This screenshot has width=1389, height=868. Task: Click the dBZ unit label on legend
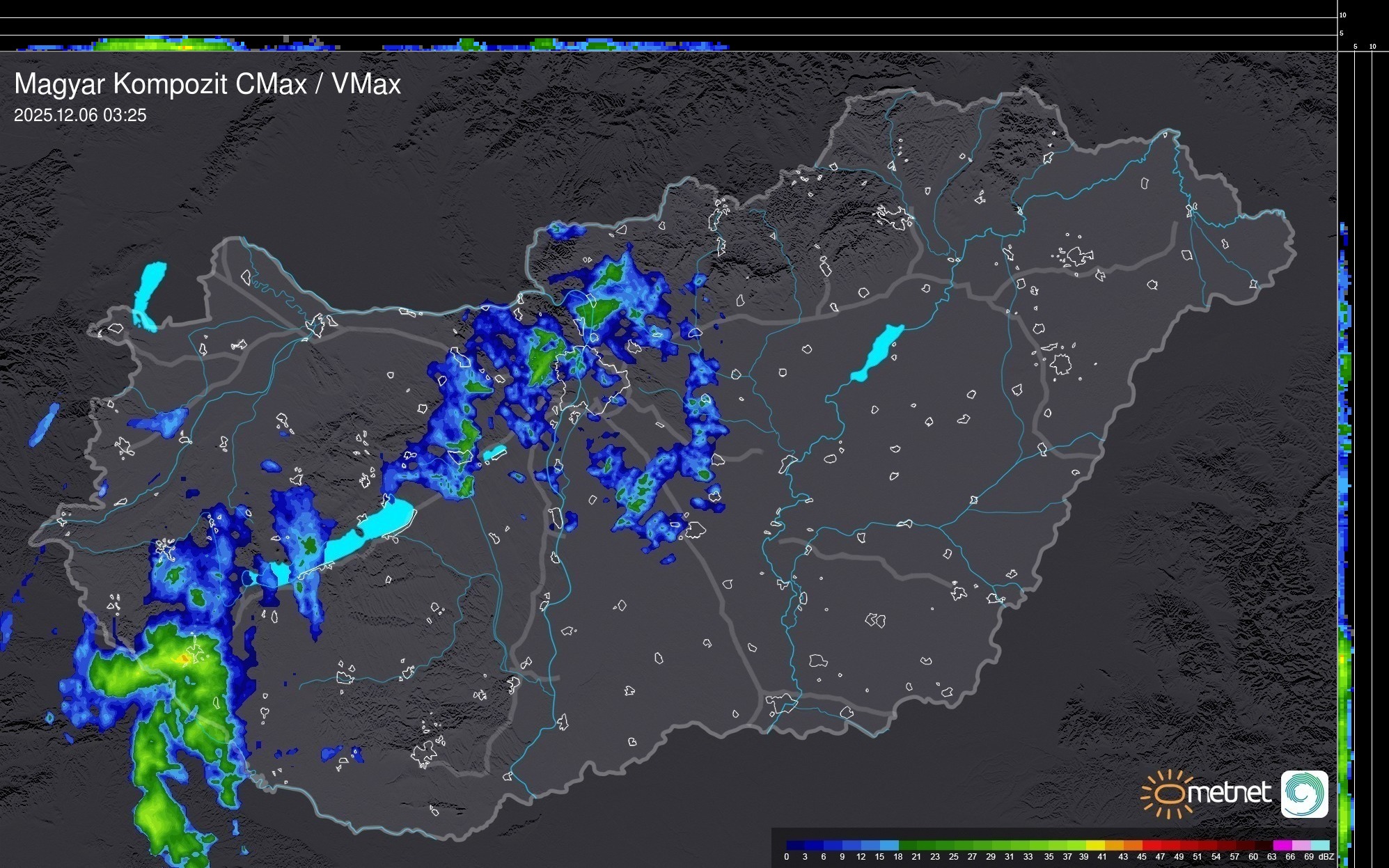click(1326, 857)
